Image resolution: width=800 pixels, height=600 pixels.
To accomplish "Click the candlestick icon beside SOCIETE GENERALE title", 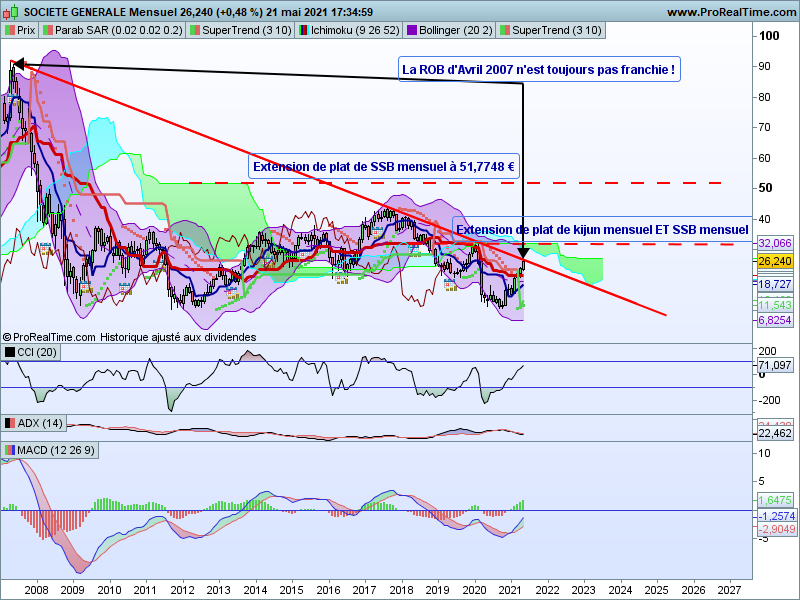I will click(x=10, y=11).
